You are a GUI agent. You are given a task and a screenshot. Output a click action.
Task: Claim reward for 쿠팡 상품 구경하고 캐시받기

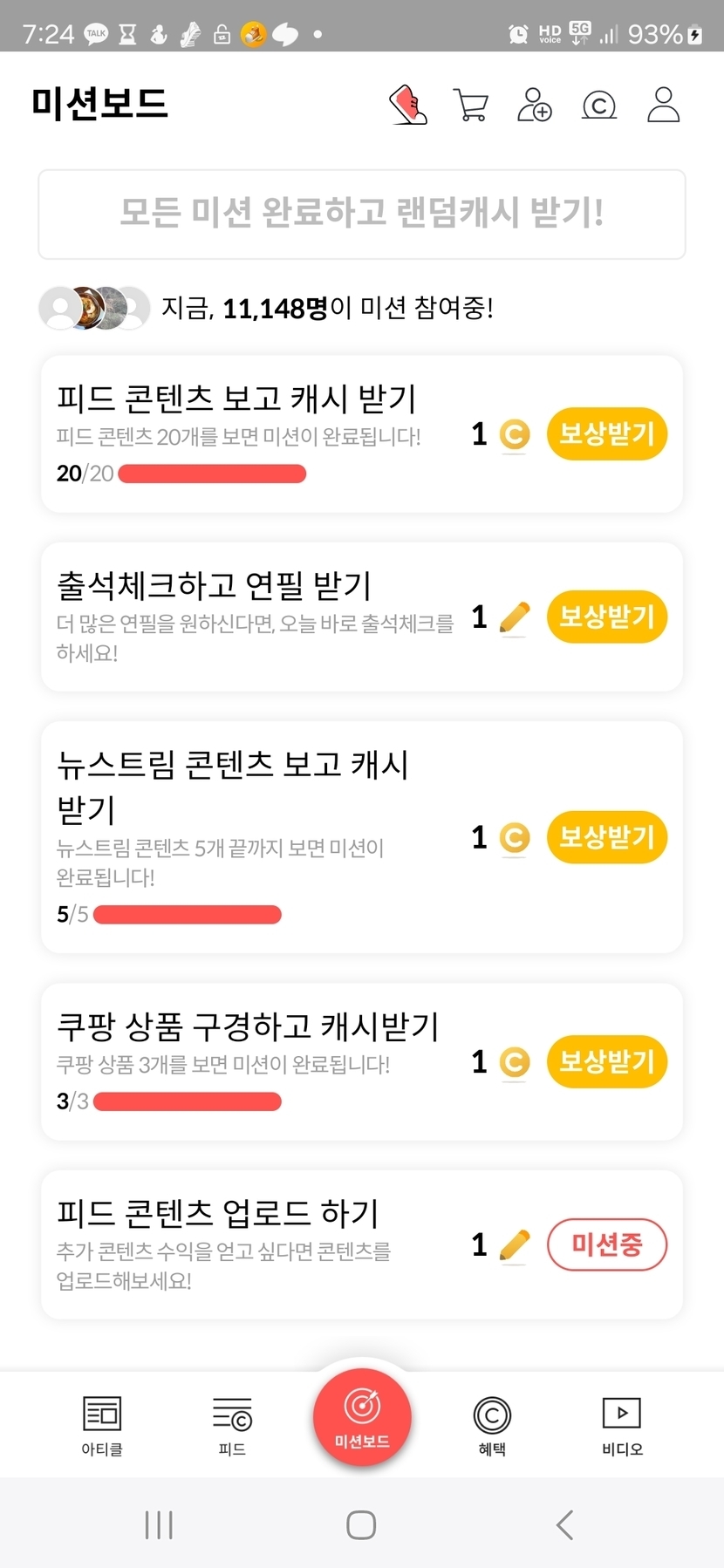pos(606,1061)
